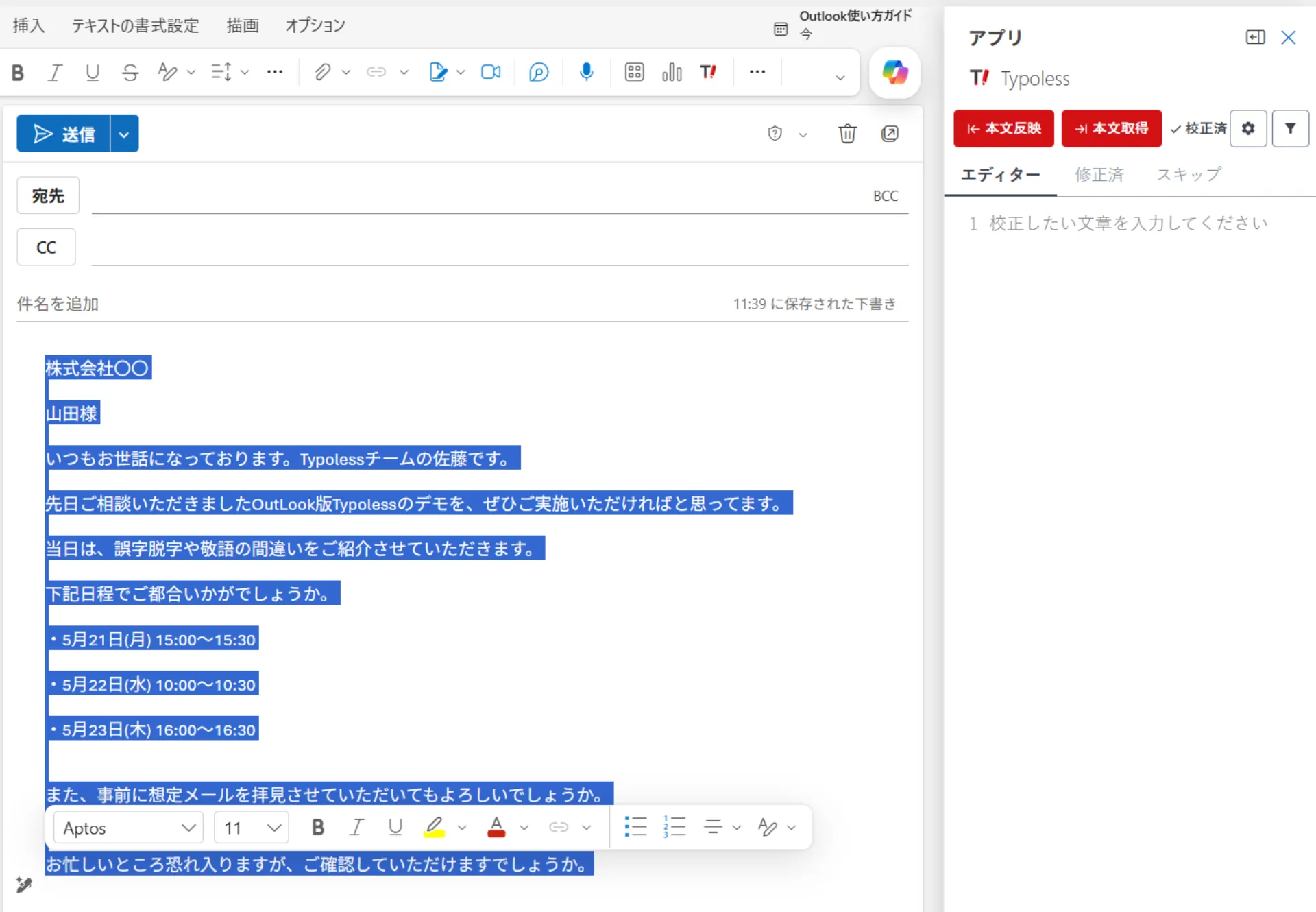Open Typoless settings gear
Viewport: 1316px width, 912px height.
click(x=1248, y=128)
